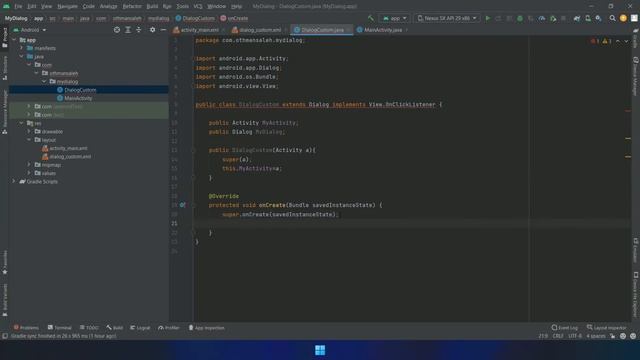Sync project with Gradle files icon
Viewport: 640px width, 360px height.
577,18
